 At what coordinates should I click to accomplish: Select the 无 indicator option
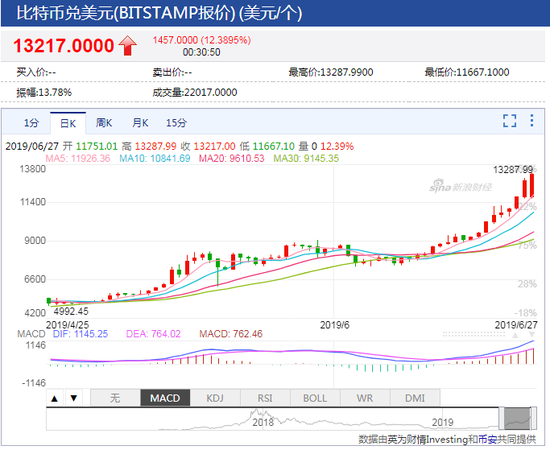pos(115,398)
